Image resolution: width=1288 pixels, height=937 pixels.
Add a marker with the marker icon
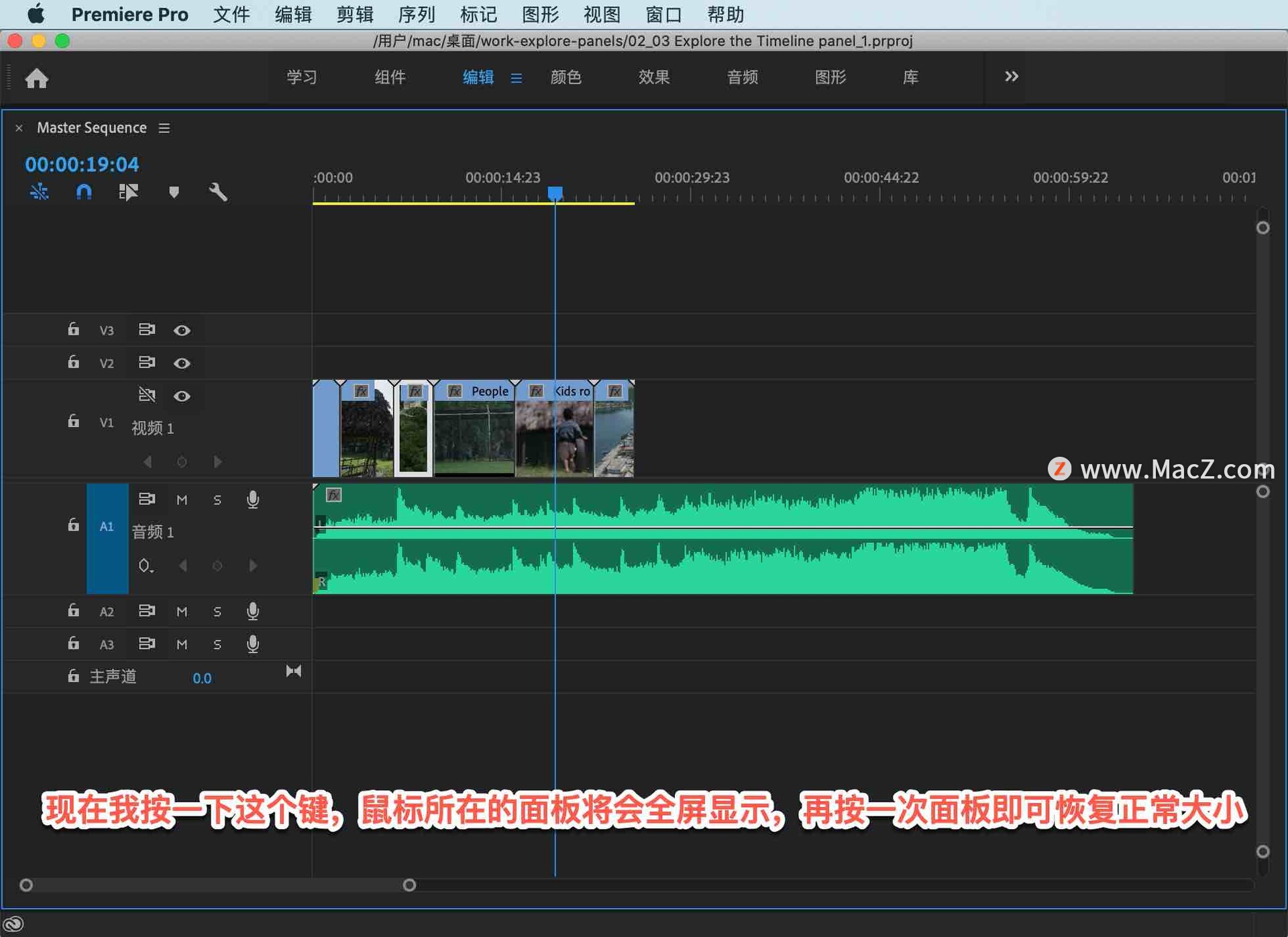(174, 192)
